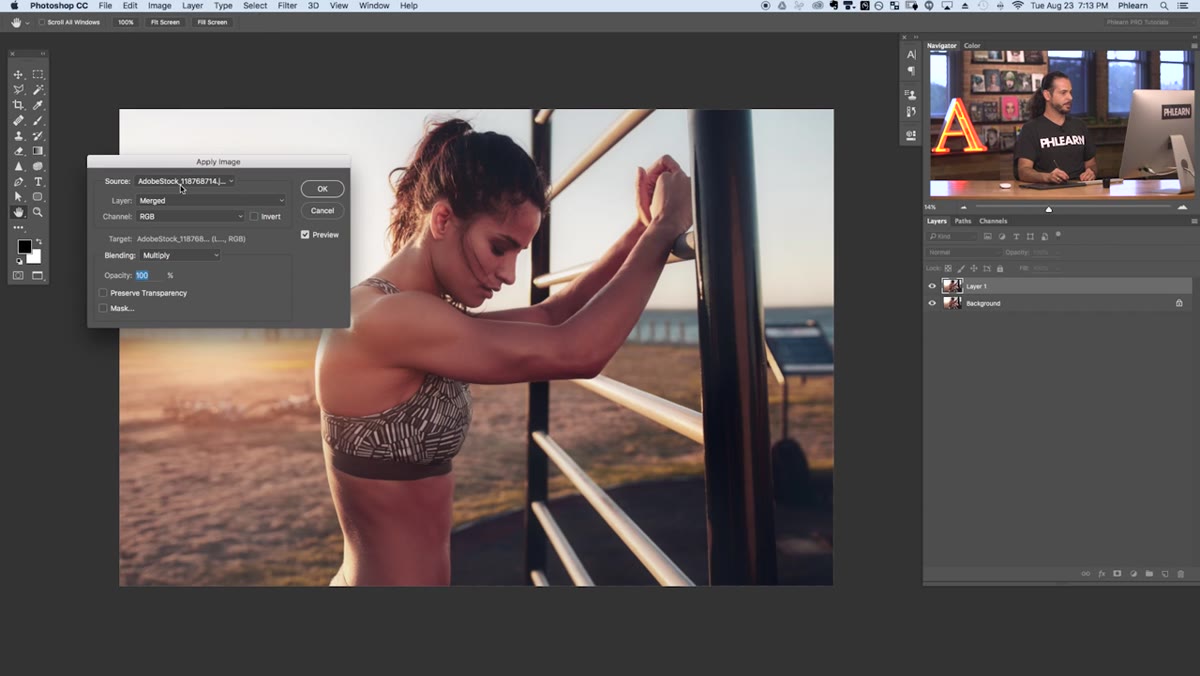Select the Magic Wand tool
1200x676 pixels.
pos(38,90)
